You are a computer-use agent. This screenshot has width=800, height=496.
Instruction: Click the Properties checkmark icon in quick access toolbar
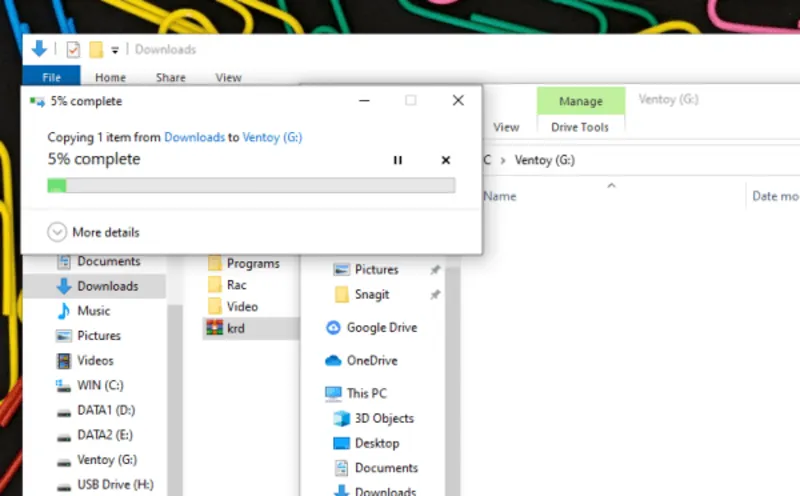[x=73, y=49]
